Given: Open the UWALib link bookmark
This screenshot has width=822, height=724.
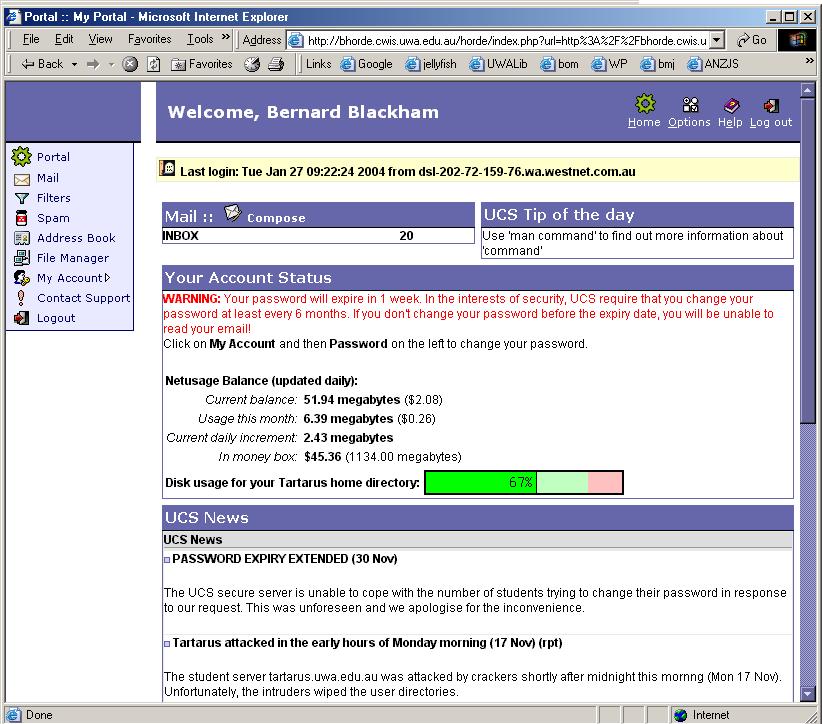Looking at the screenshot, I should pos(498,64).
